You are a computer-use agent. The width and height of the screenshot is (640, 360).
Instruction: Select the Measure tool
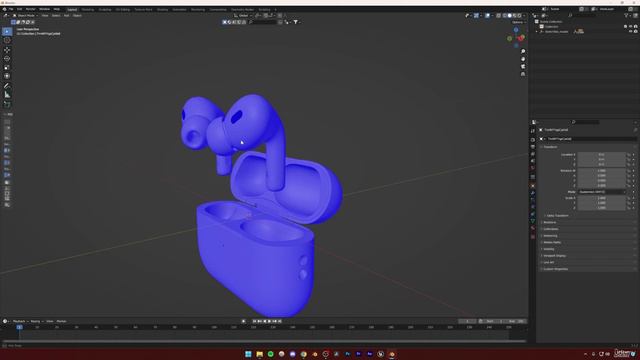pos(7,95)
